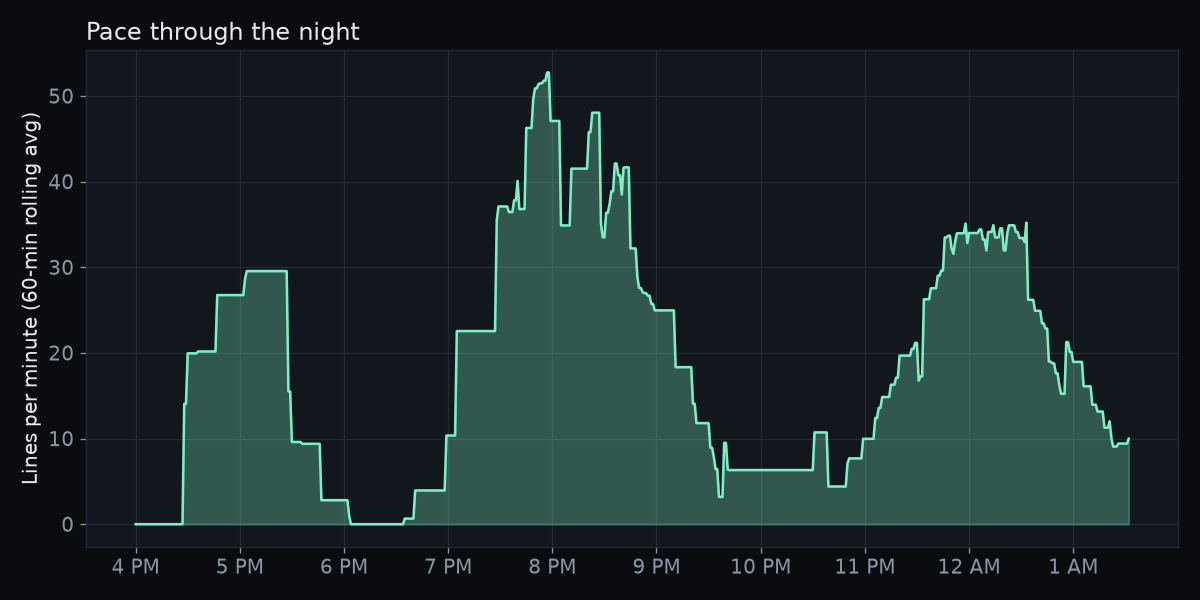
Task: Click the "6 PM" x-axis tick label
Action: (344, 567)
